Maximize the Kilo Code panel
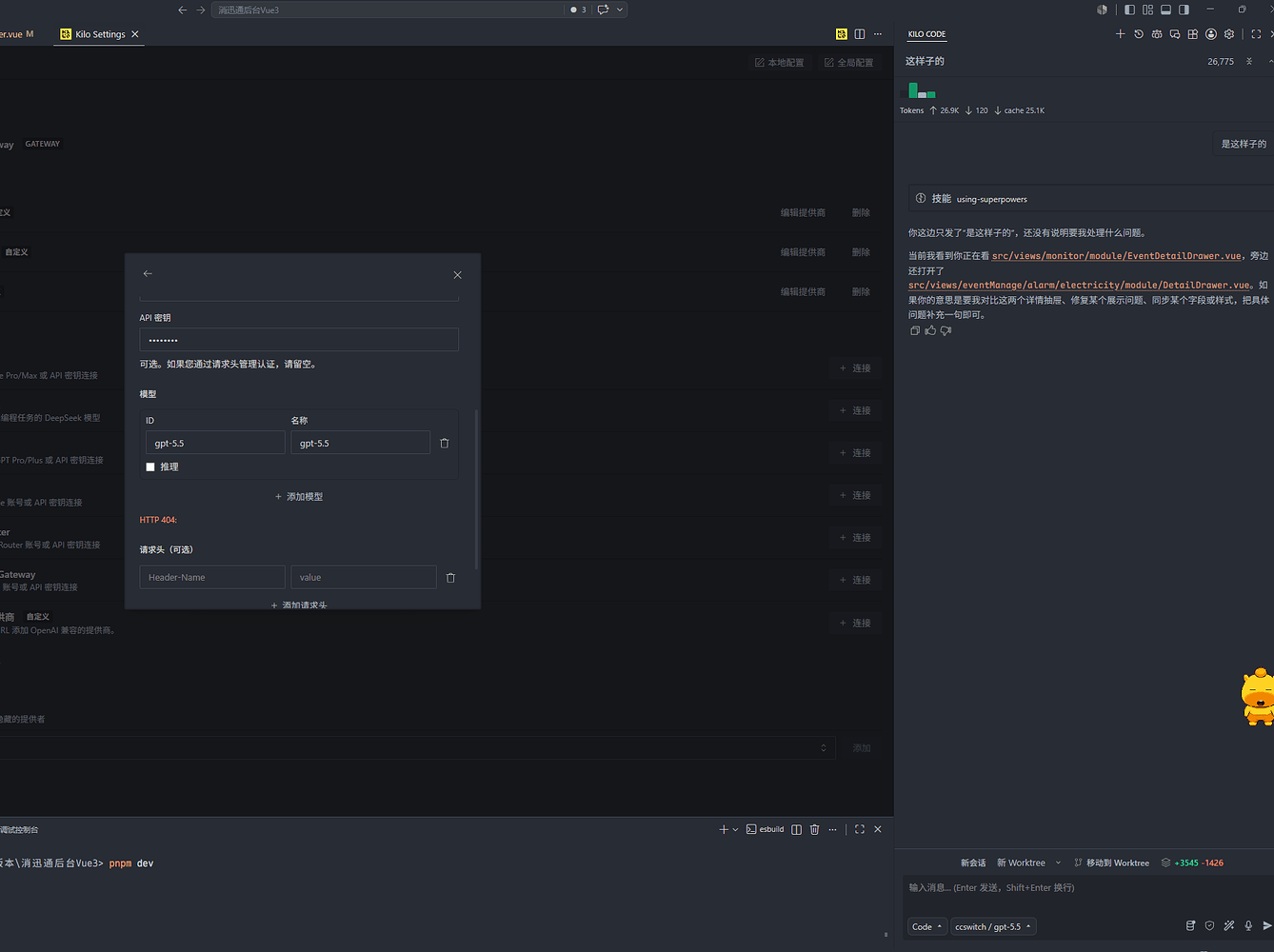 tap(1256, 34)
